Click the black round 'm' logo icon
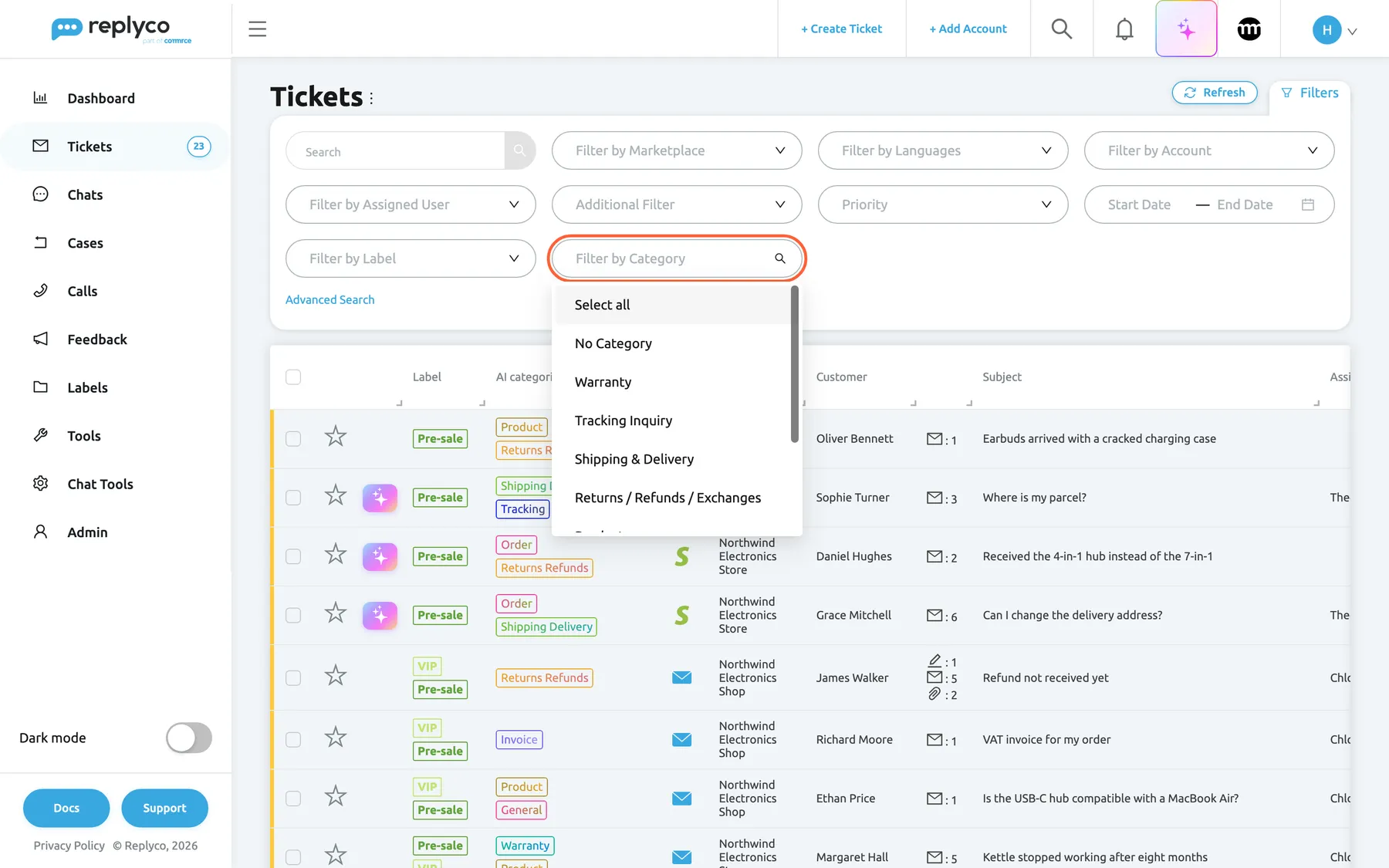The image size is (1389, 868). (1249, 29)
